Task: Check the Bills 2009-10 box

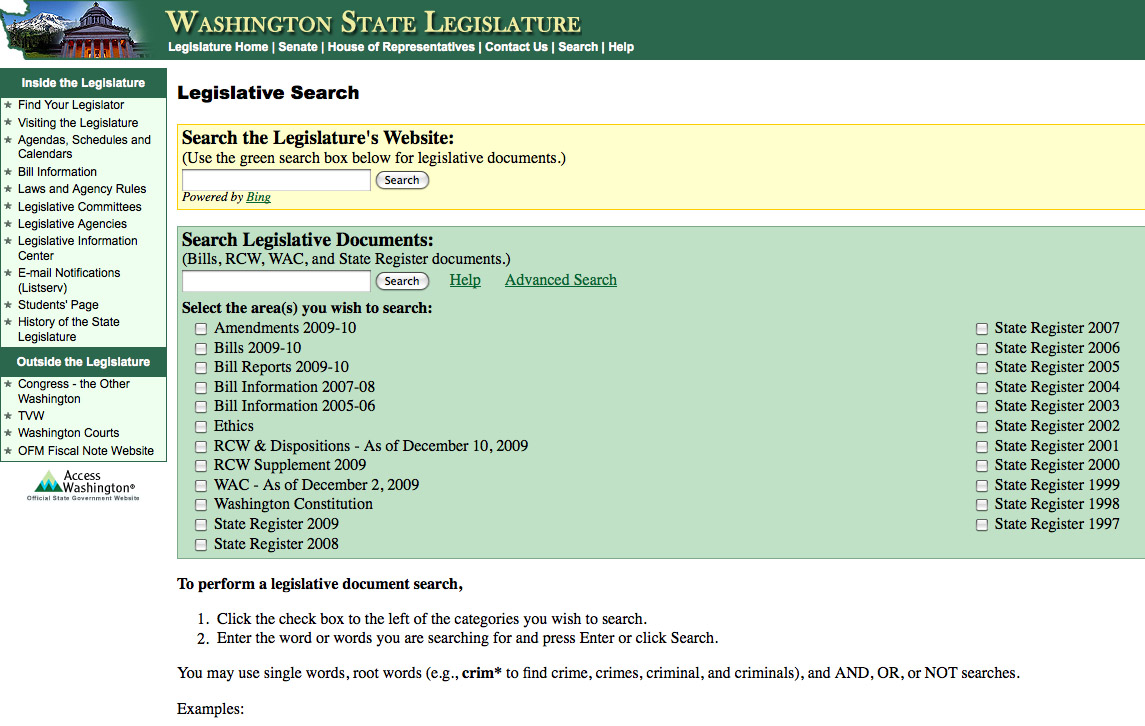Action: pos(201,348)
